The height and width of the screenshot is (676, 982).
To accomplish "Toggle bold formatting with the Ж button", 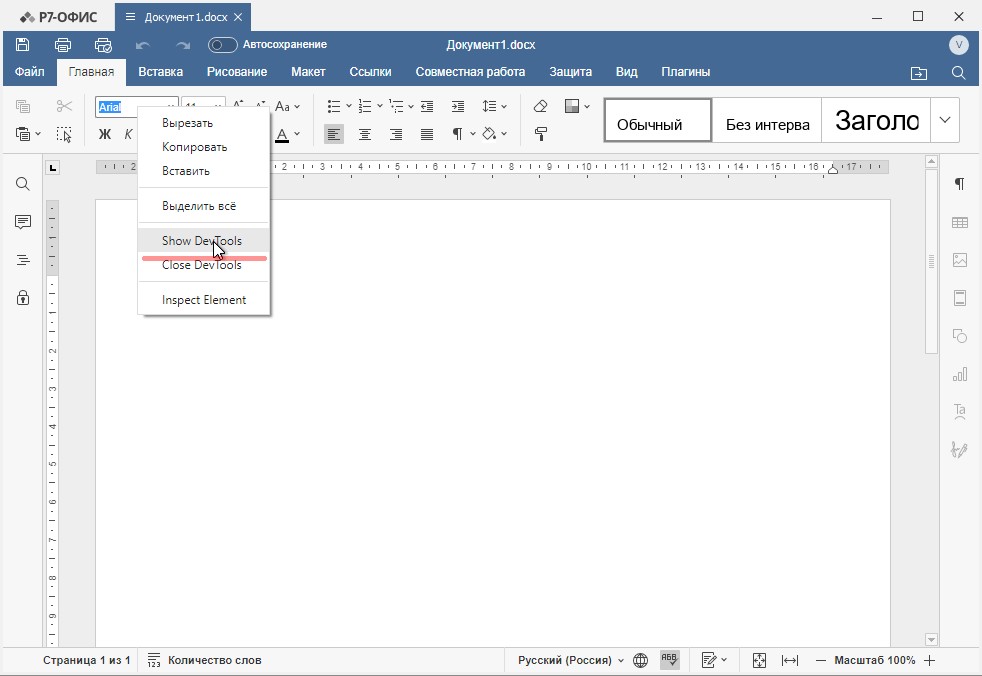I will [x=105, y=133].
